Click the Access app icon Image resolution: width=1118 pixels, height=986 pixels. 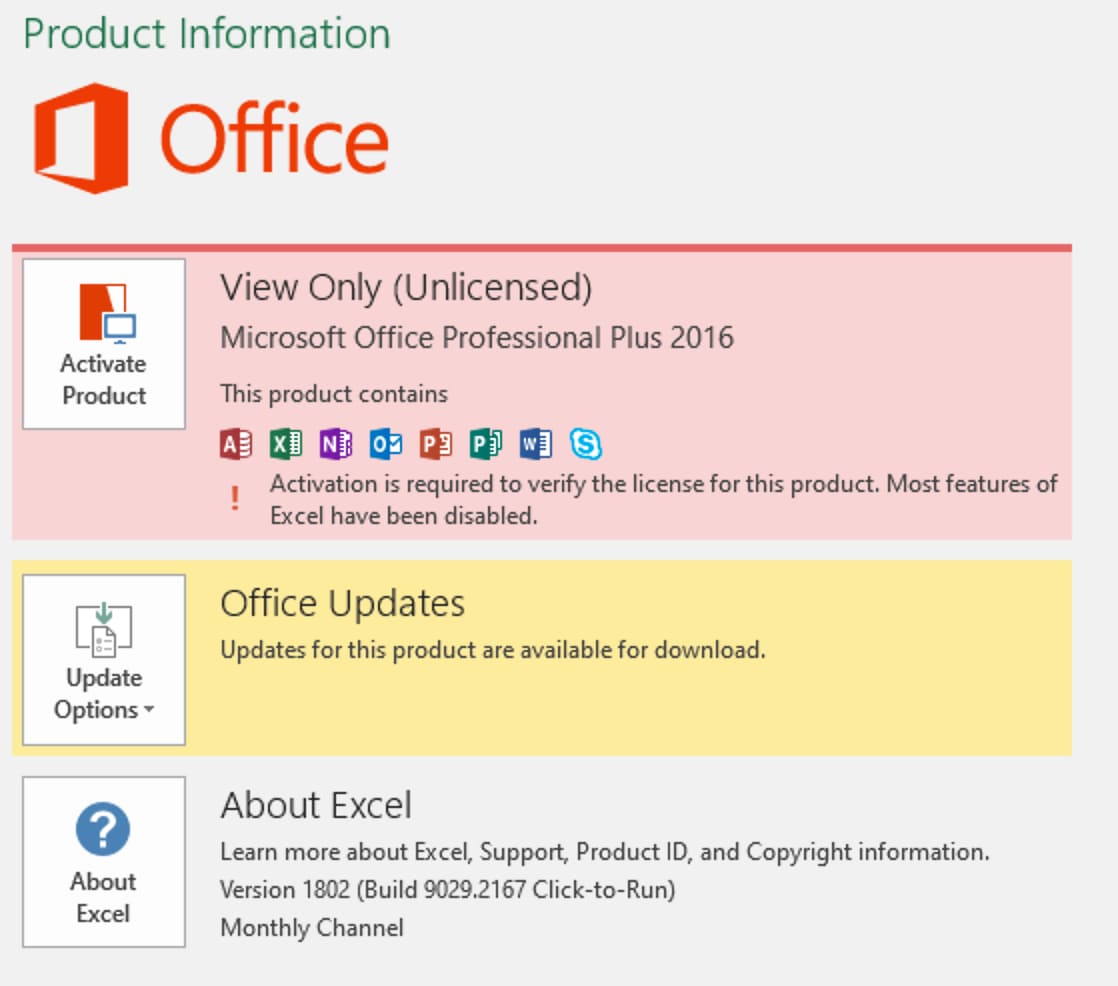(236, 443)
